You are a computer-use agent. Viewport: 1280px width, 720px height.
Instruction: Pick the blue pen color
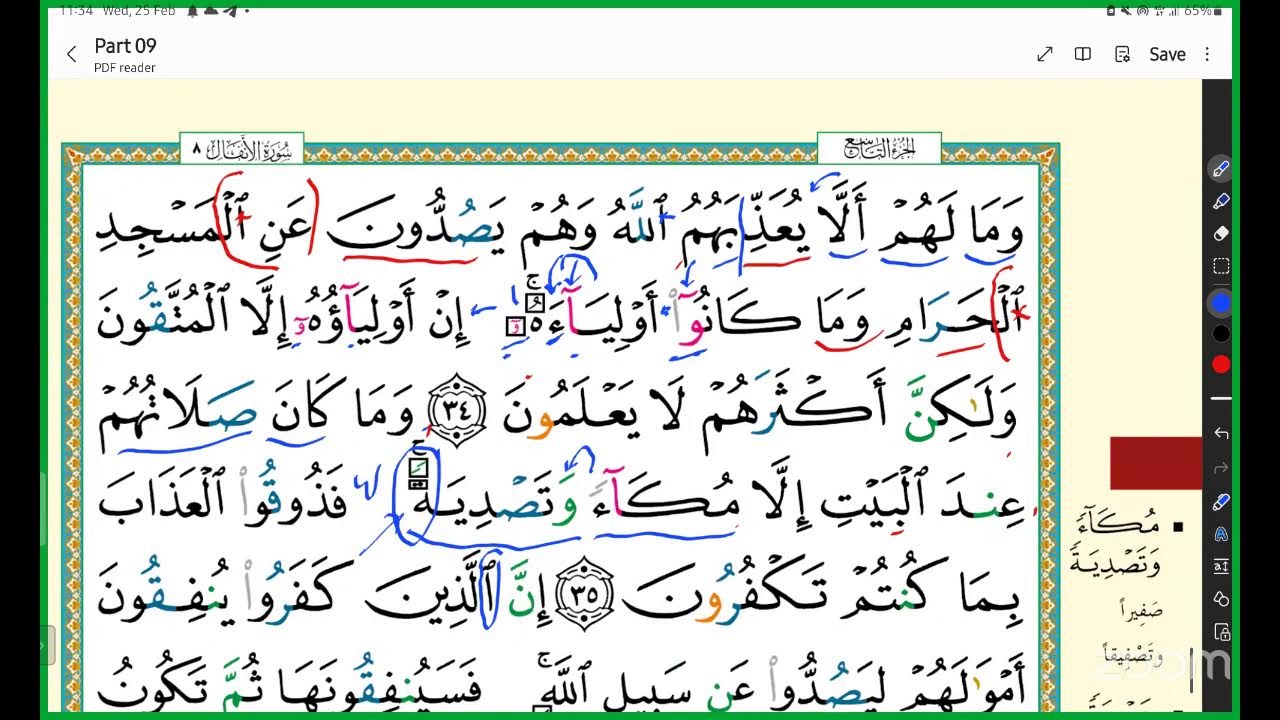1221,302
